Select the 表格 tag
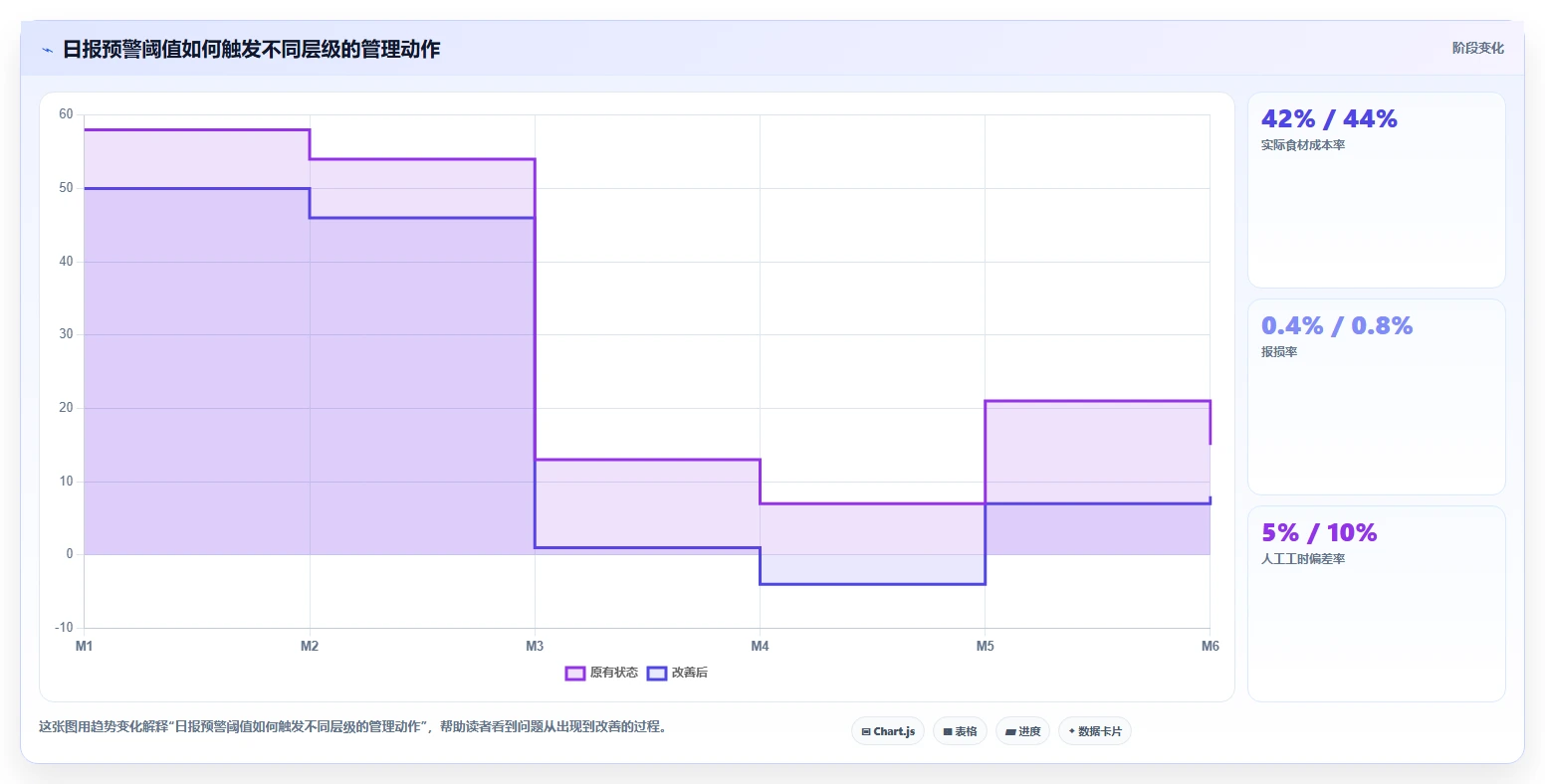 961,731
